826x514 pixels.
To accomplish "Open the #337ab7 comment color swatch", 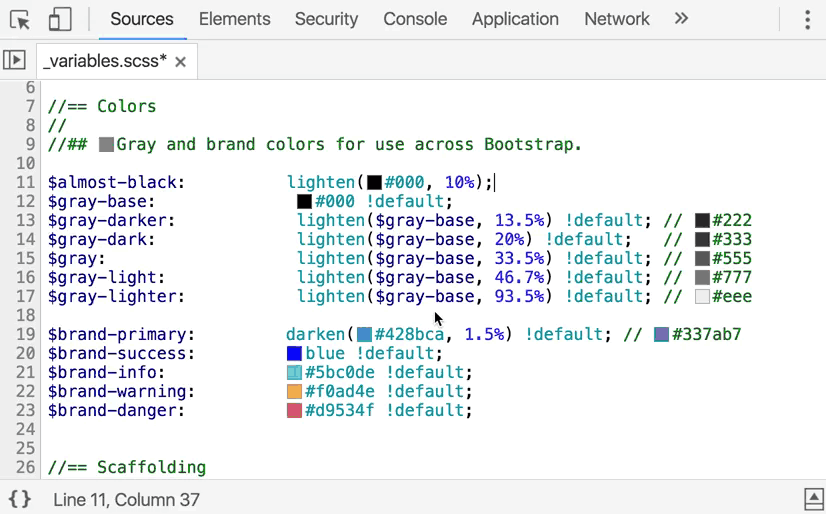I will [x=661, y=334].
